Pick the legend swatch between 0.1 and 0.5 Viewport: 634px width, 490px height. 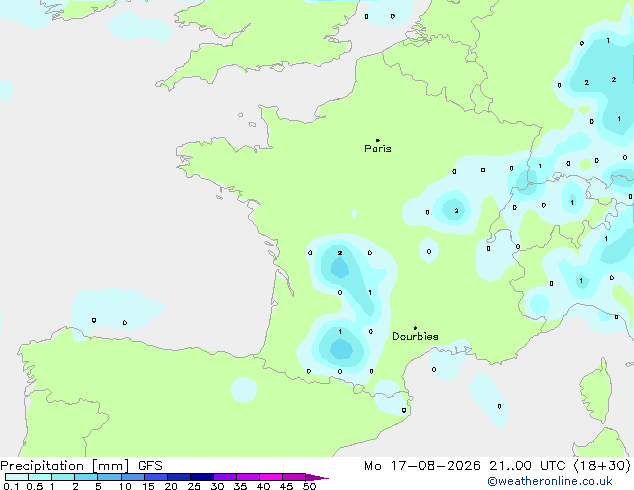point(17,477)
